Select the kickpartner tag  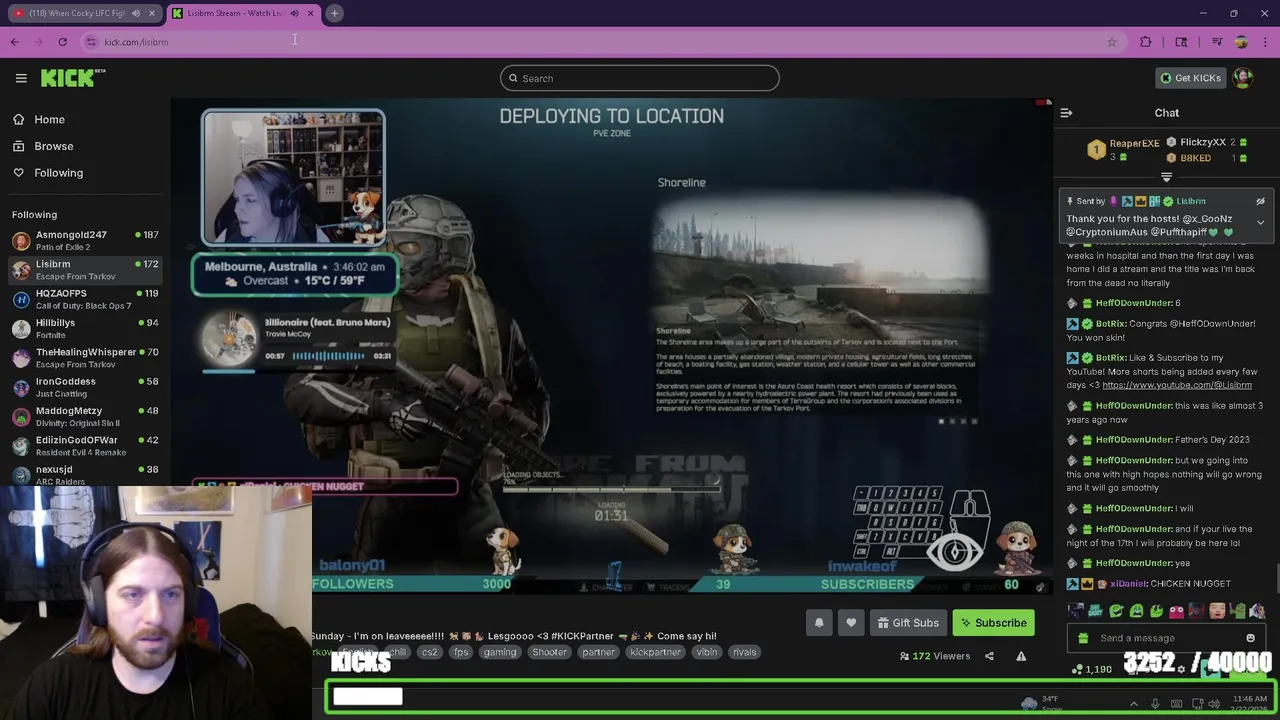point(655,652)
